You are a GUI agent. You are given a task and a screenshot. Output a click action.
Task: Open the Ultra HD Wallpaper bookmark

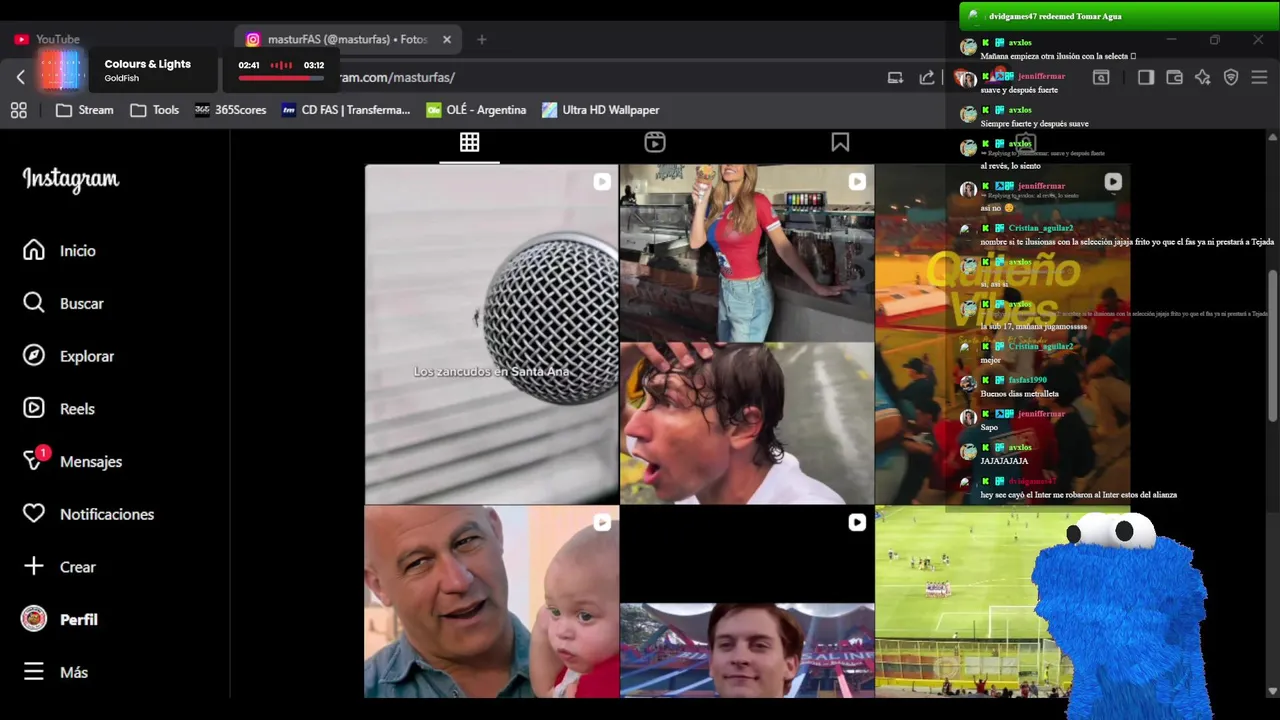point(600,110)
